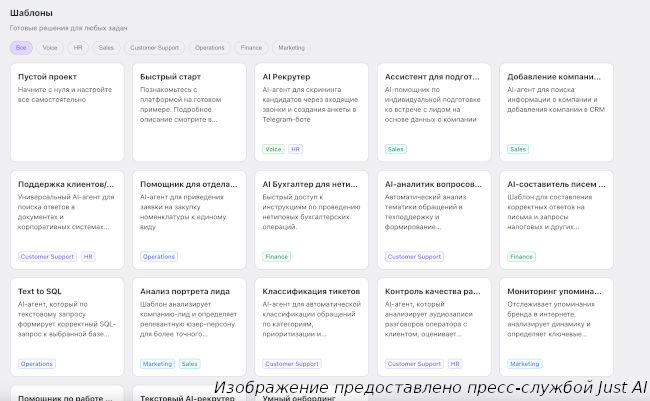Open "AI Бухгалтер для нети..." template
This screenshot has width=650, height=401.
click(x=312, y=215)
